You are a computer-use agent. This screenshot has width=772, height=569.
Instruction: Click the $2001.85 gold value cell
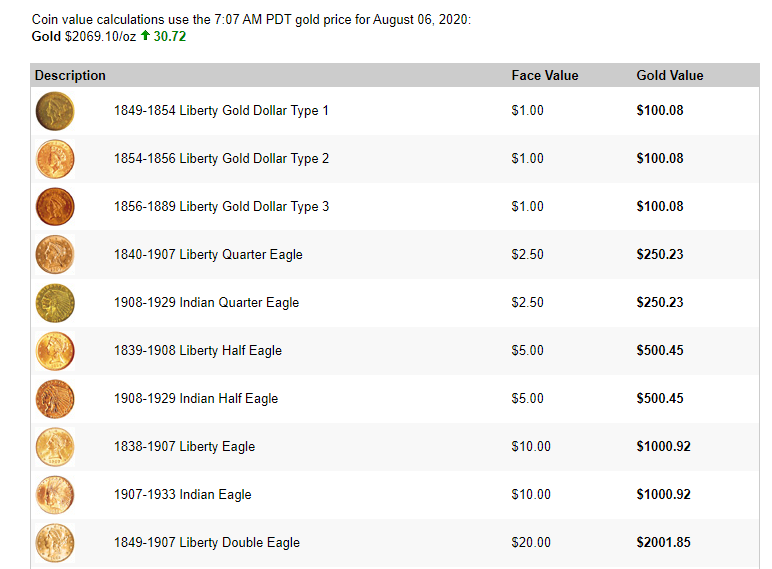point(663,543)
